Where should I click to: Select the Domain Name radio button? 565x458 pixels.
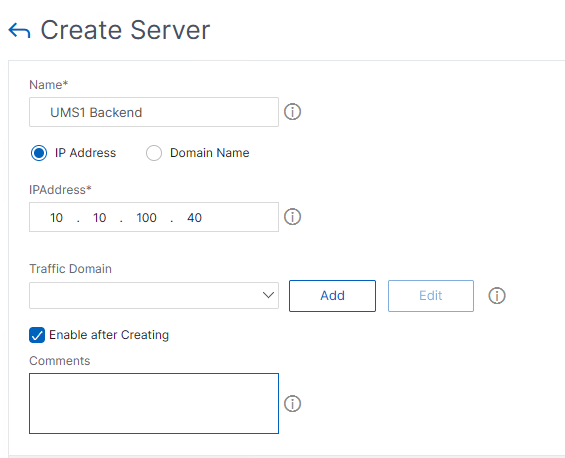pos(154,153)
